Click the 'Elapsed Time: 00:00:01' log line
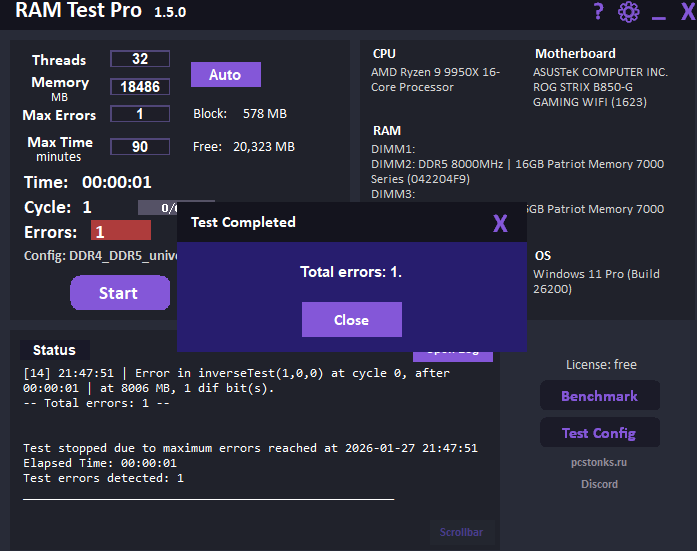This screenshot has height=551, width=697. (x=100, y=463)
